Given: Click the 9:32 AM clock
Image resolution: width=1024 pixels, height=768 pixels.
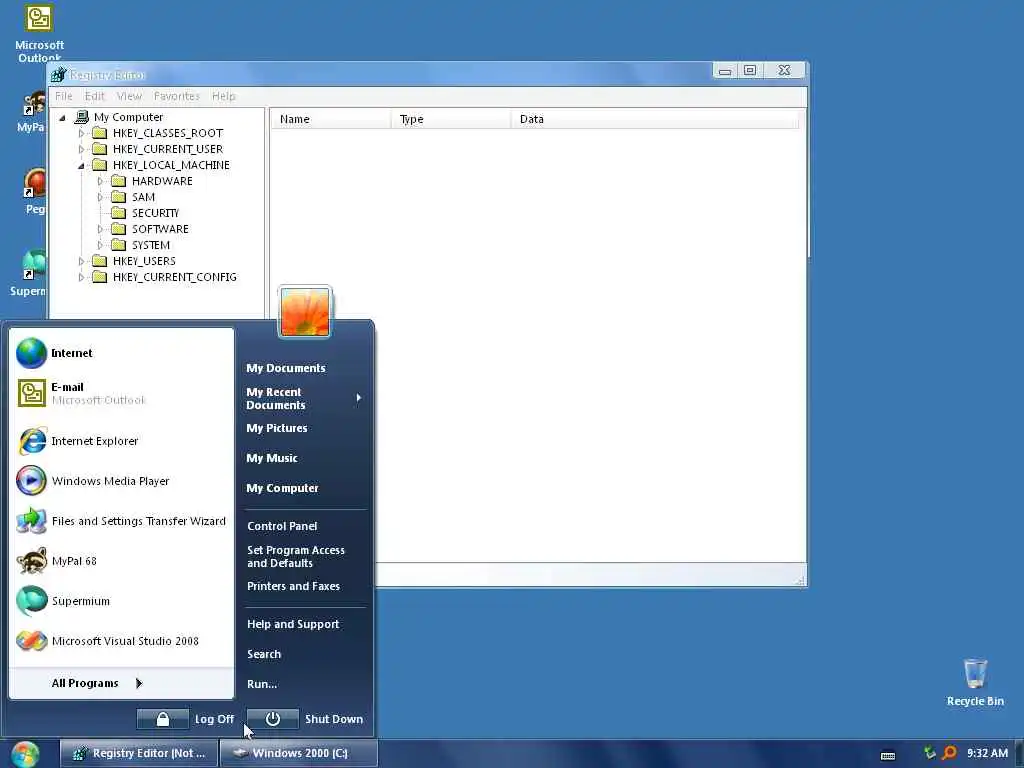Looking at the screenshot, I should (987, 753).
